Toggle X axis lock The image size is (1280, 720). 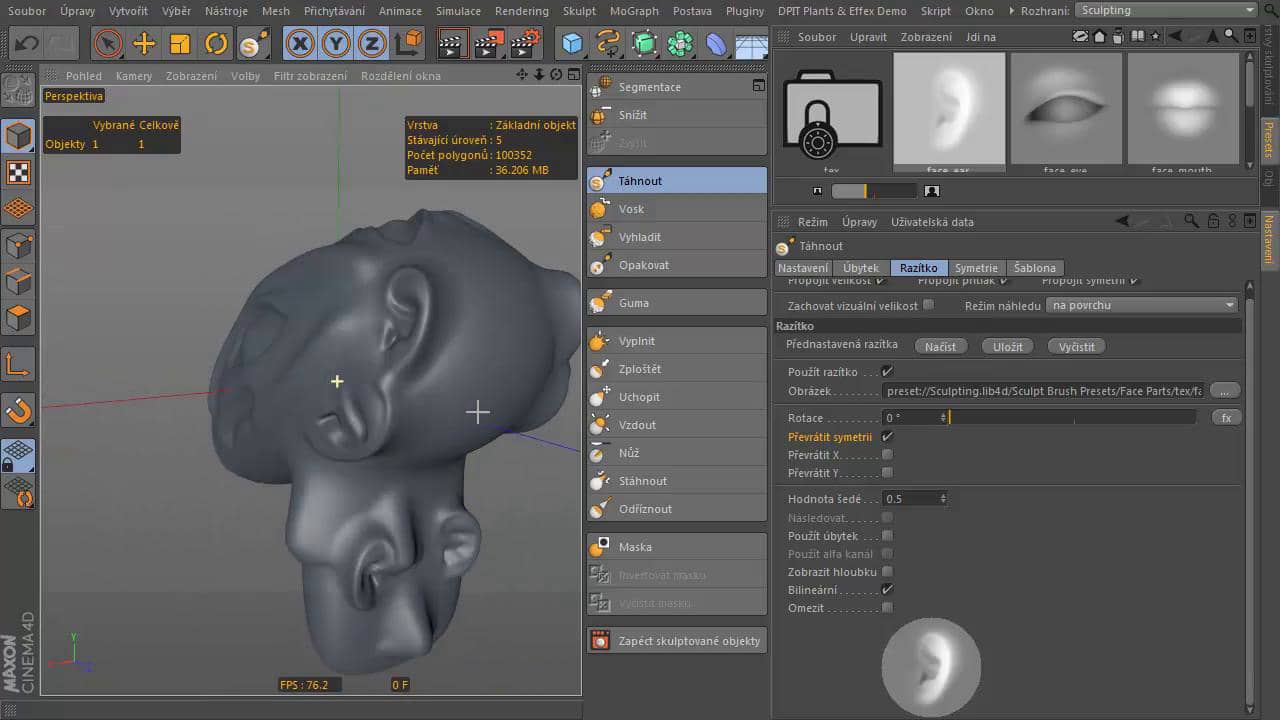click(301, 44)
